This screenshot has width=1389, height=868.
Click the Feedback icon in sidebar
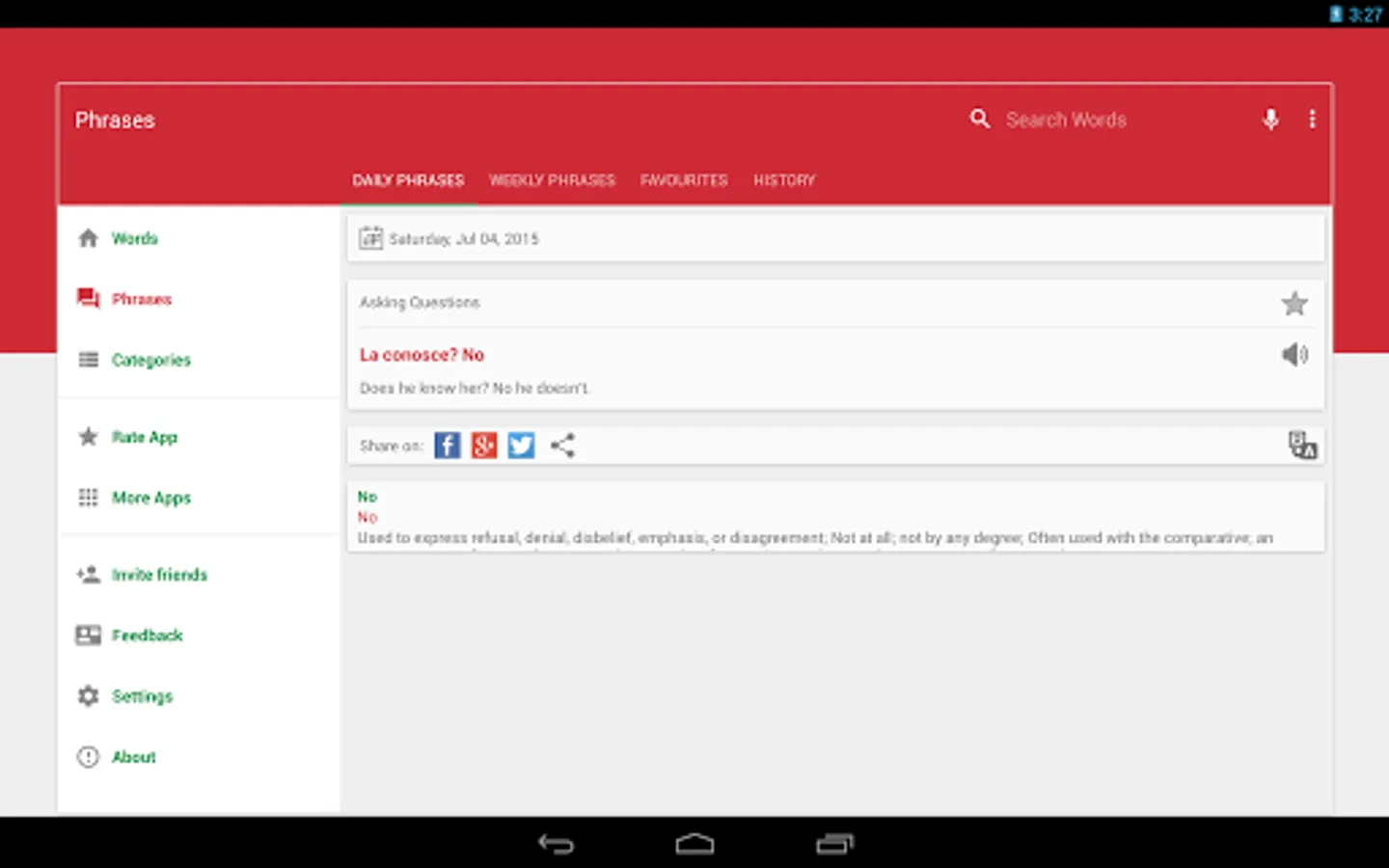88,636
